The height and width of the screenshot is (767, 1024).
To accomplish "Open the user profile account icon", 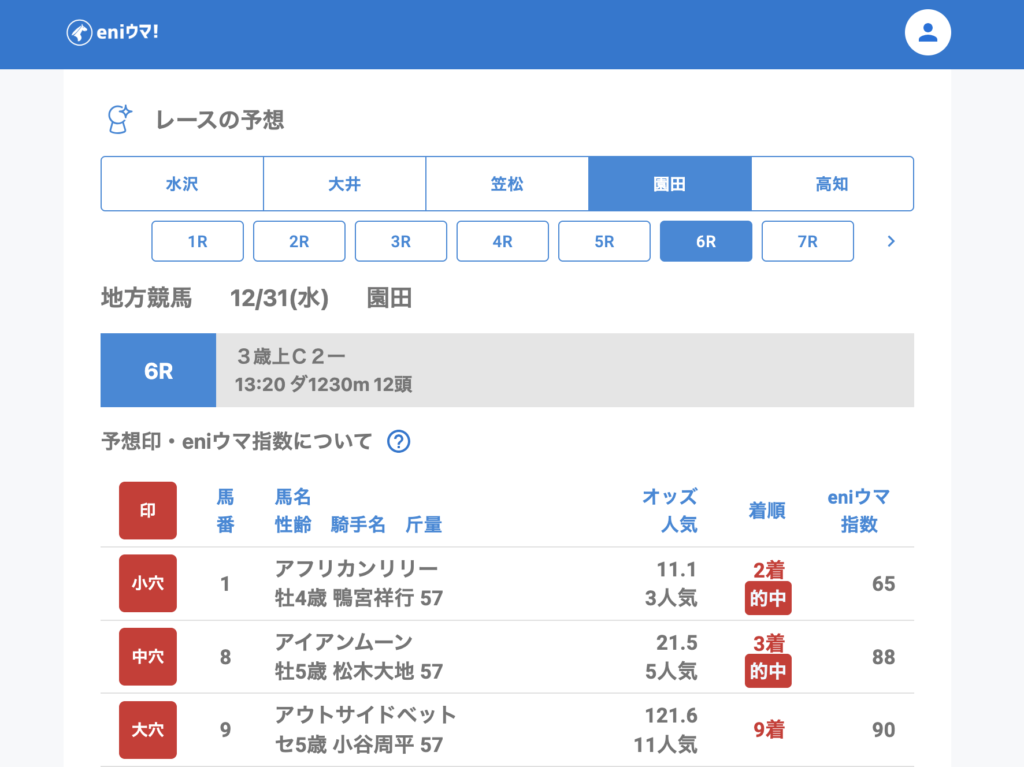I will (927, 33).
